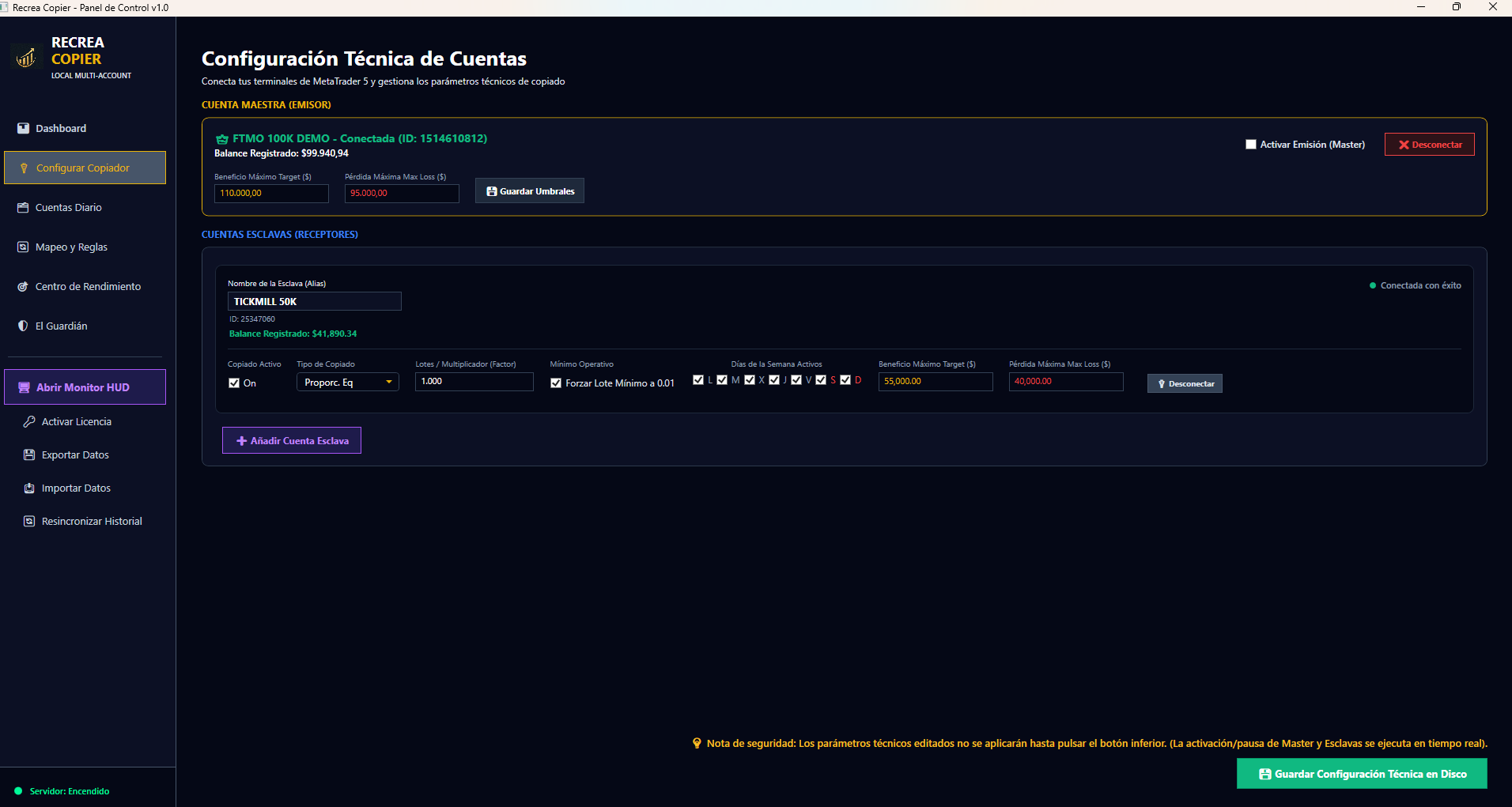The width and height of the screenshot is (1512, 807).
Task: Click the Centro de Rendimiento icon
Action: point(23,286)
